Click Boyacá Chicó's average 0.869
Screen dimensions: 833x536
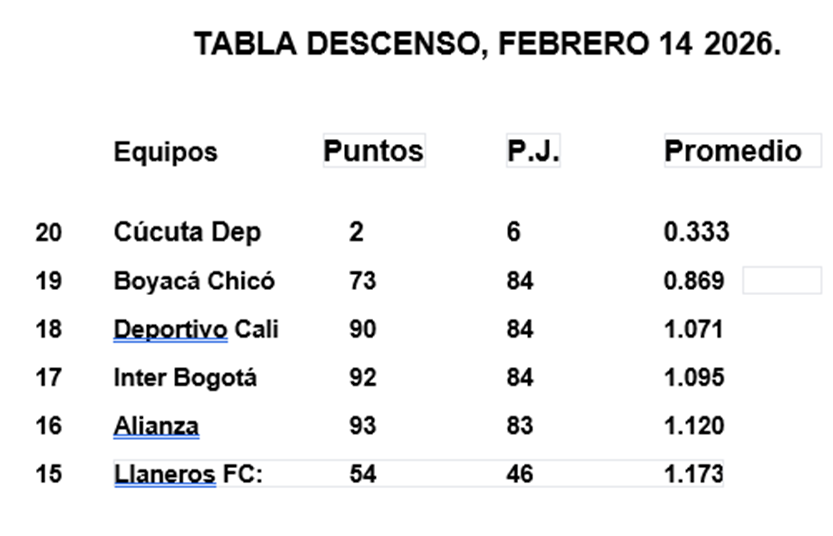(694, 281)
